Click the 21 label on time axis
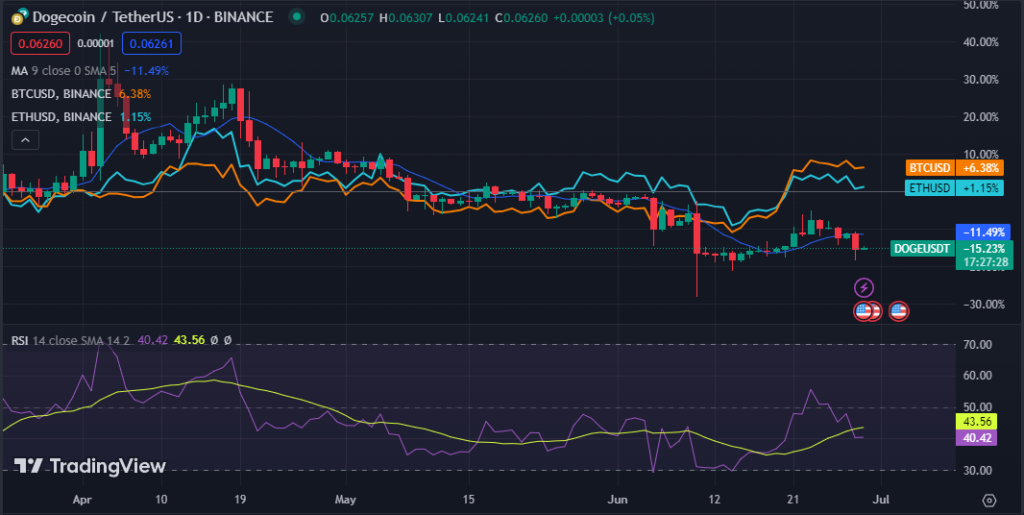1024x515 pixels. pos(792,500)
